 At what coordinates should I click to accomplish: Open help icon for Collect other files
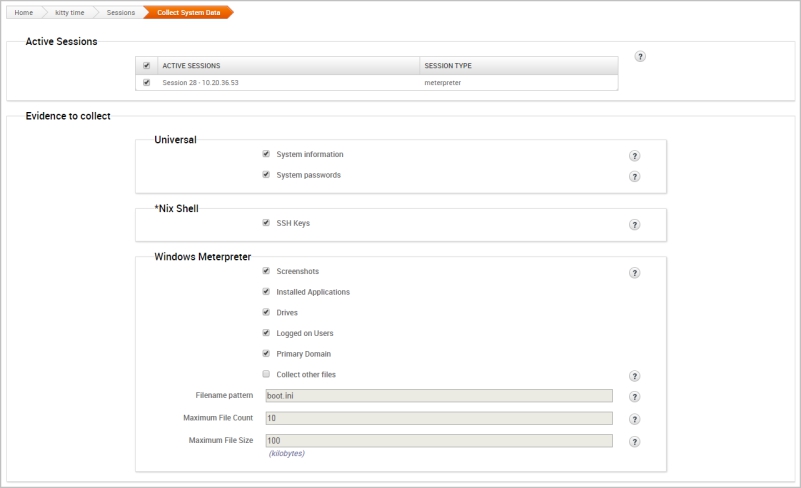[x=634, y=376]
